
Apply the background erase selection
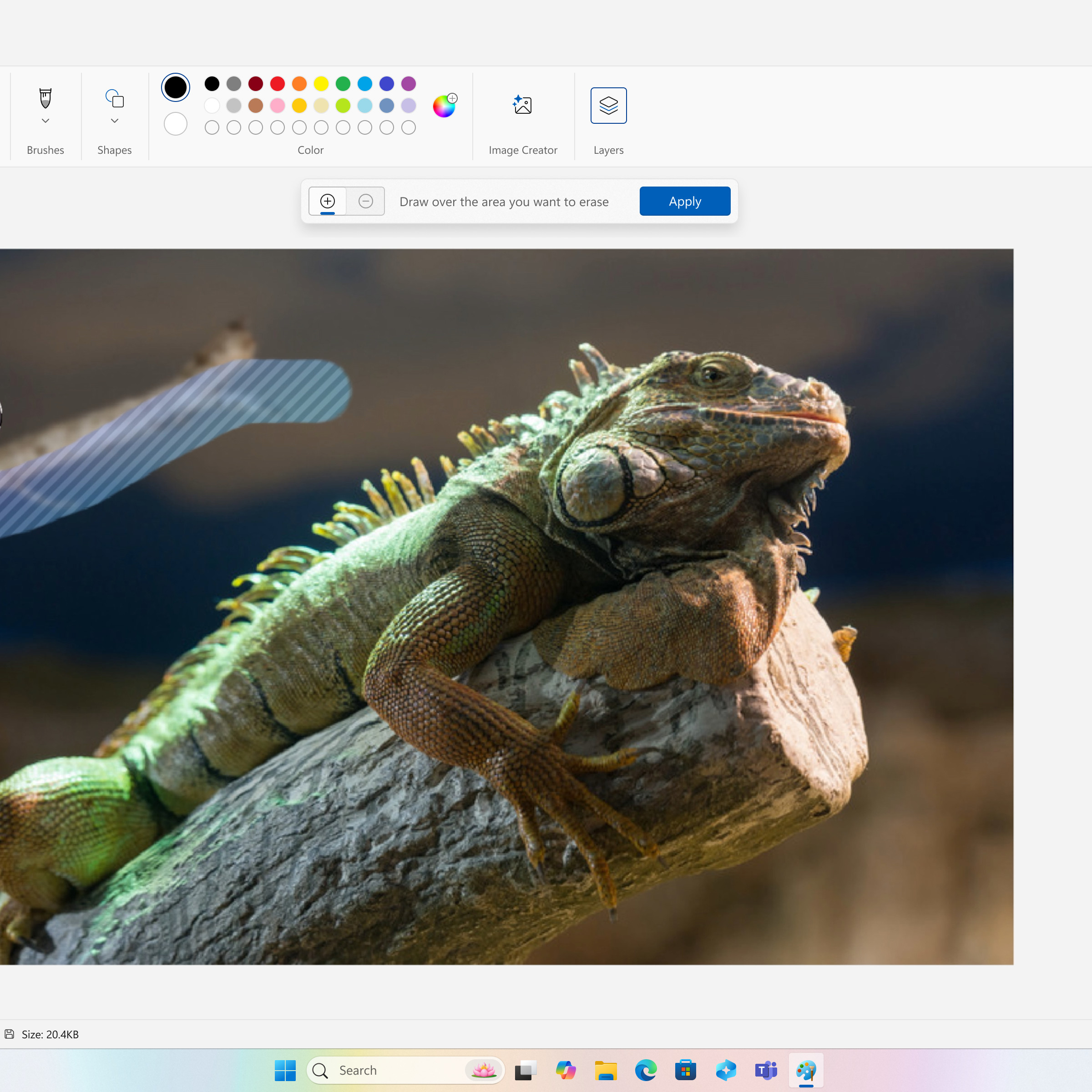(x=684, y=201)
